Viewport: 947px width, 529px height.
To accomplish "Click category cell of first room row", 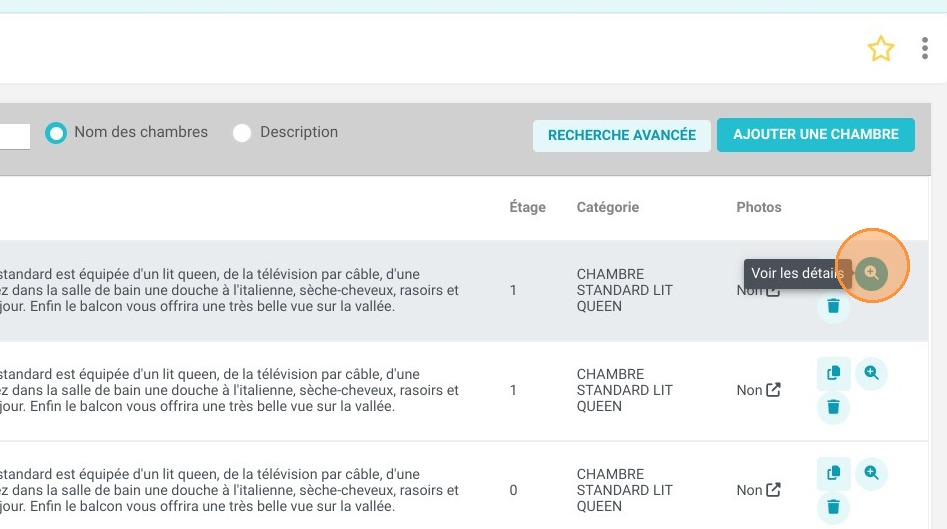I will point(624,290).
